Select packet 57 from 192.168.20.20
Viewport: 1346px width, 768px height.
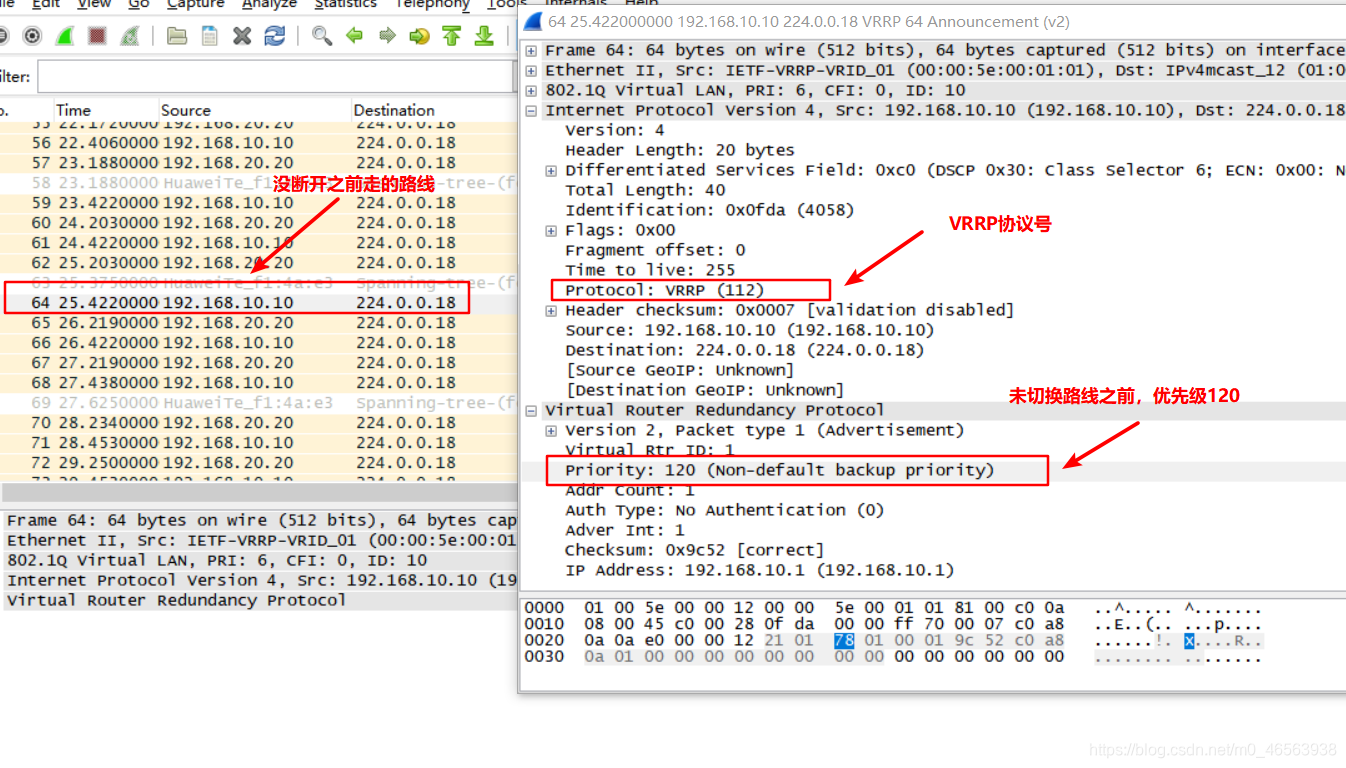click(258, 162)
